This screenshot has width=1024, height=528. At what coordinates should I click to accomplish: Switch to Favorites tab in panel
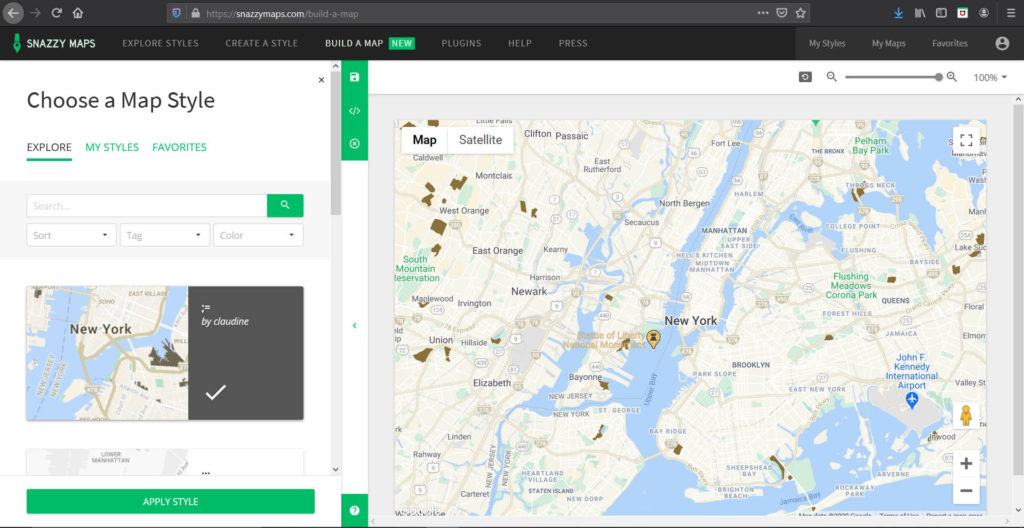coord(179,147)
